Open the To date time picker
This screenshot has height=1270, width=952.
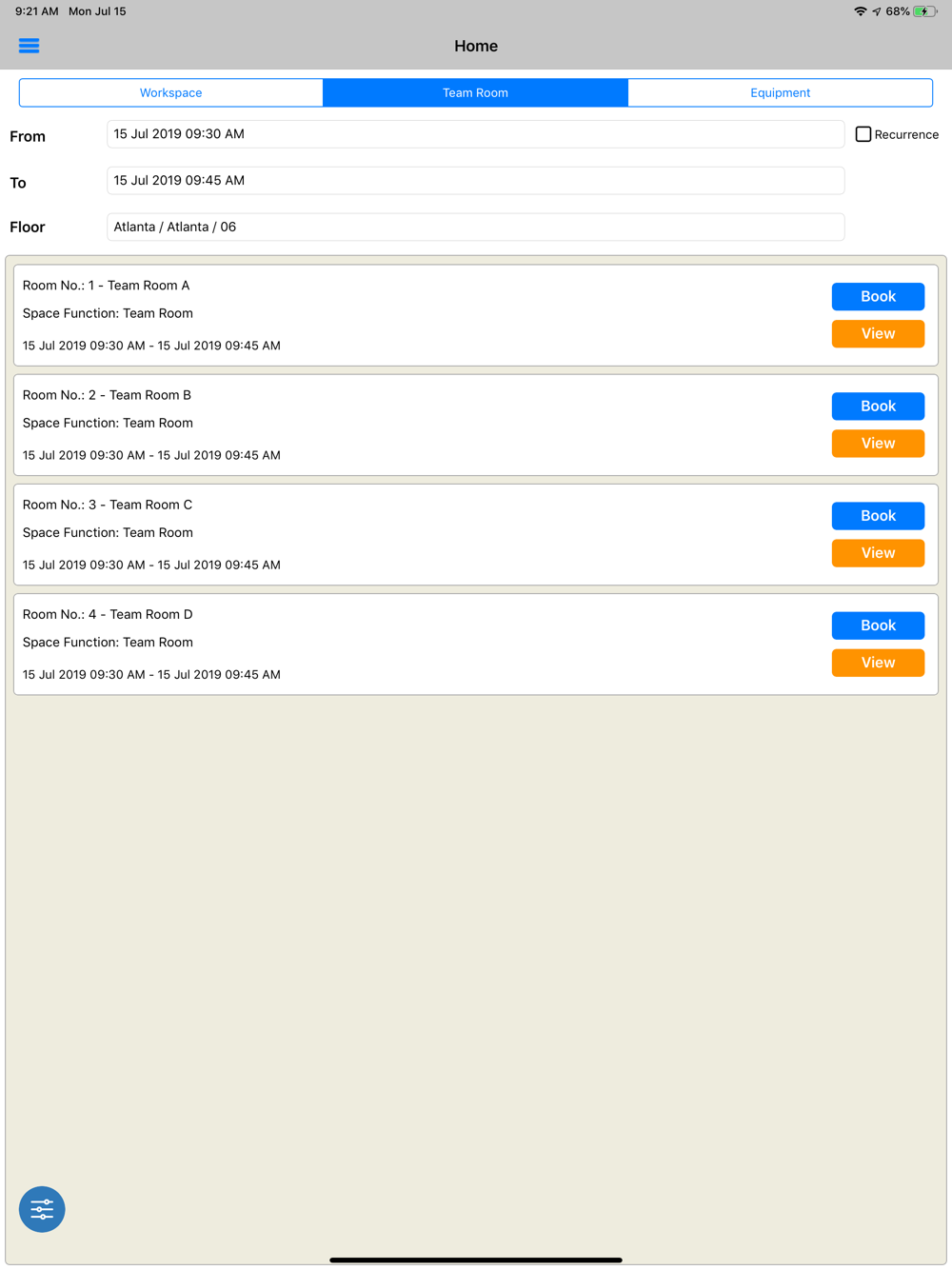pos(475,181)
